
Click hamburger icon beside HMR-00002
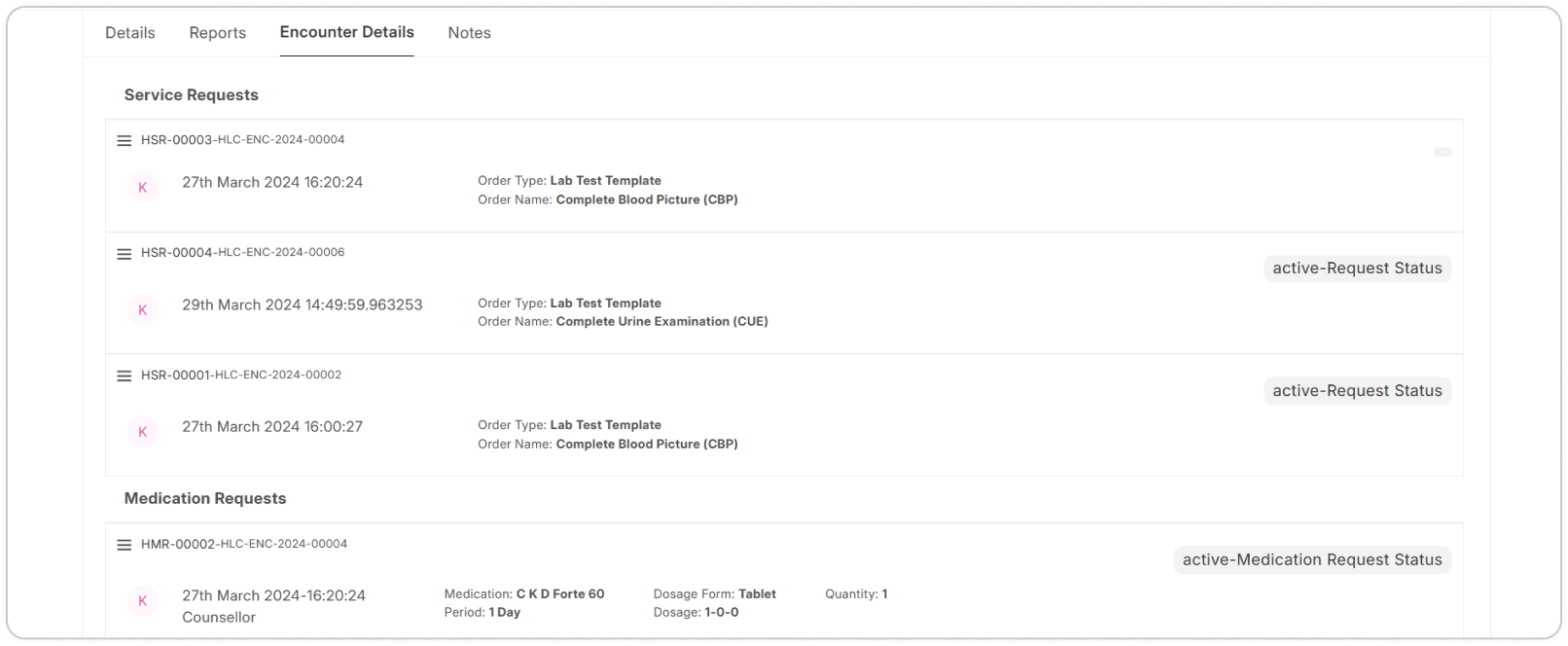(x=125, y=545)
